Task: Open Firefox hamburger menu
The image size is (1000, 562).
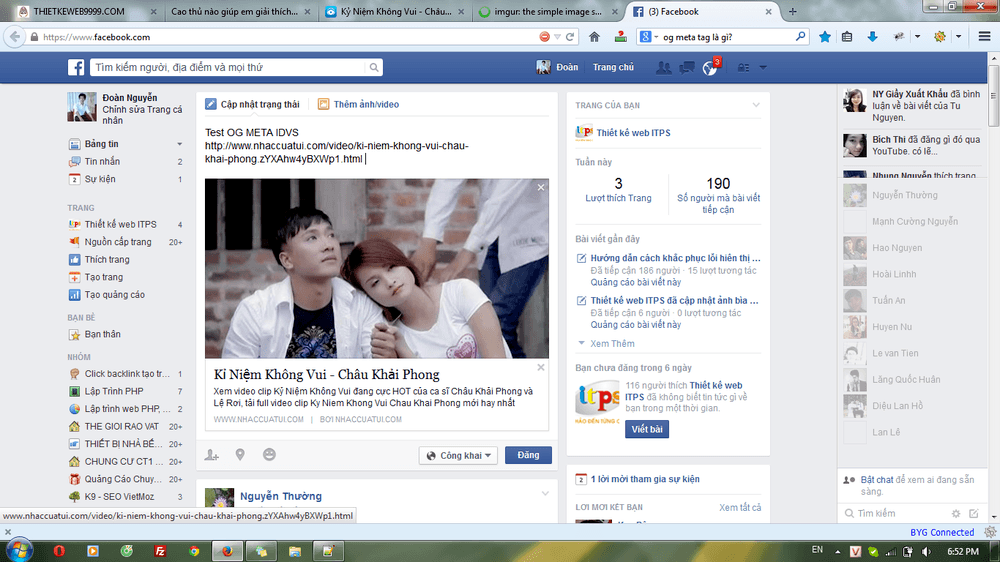Action: 984,37
